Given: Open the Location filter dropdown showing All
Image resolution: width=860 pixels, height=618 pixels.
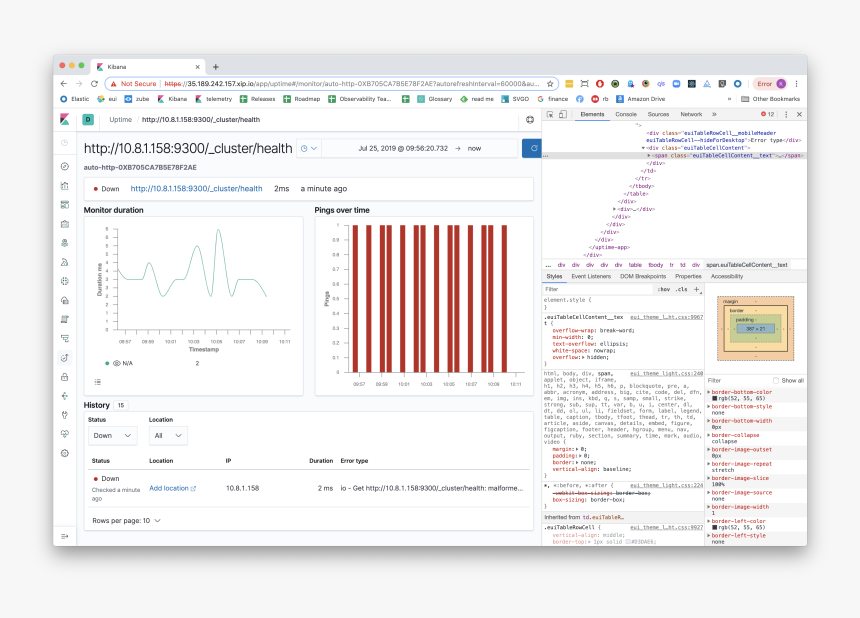Looking at the screenshot, I should tap(167, 436).
